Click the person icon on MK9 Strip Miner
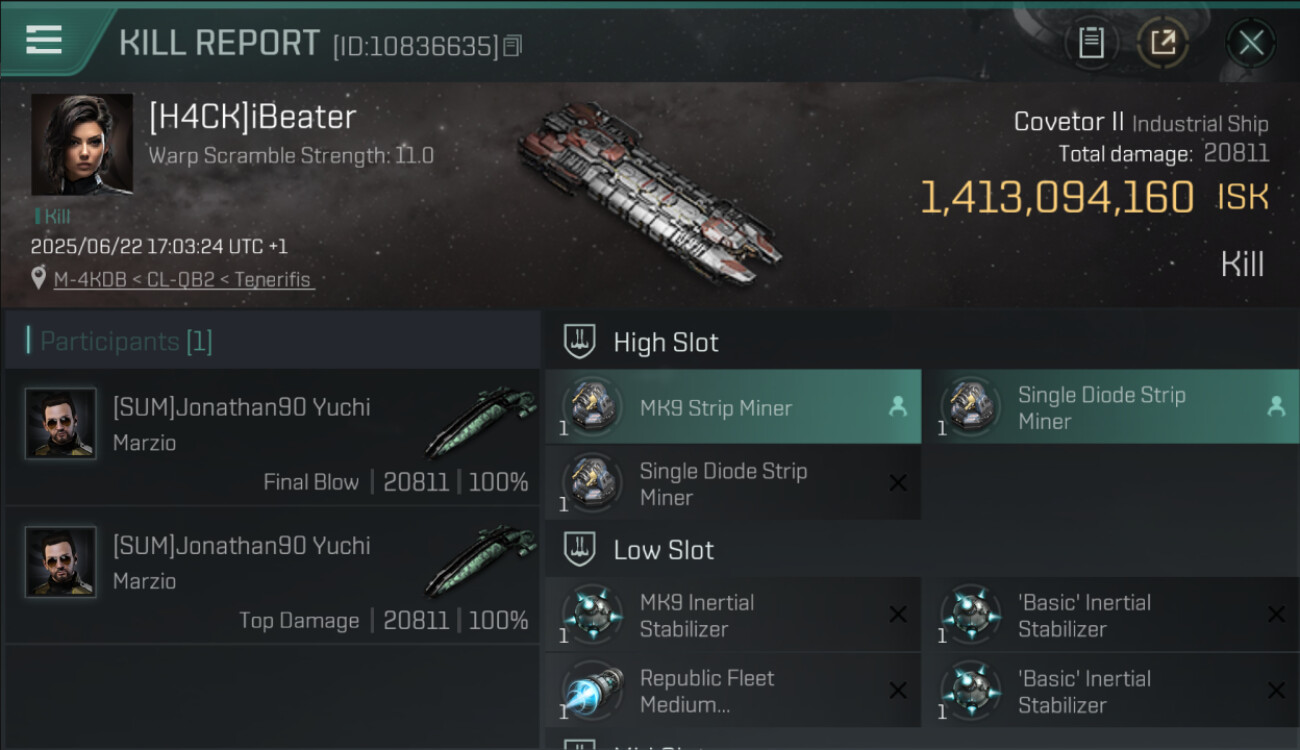 898,406
